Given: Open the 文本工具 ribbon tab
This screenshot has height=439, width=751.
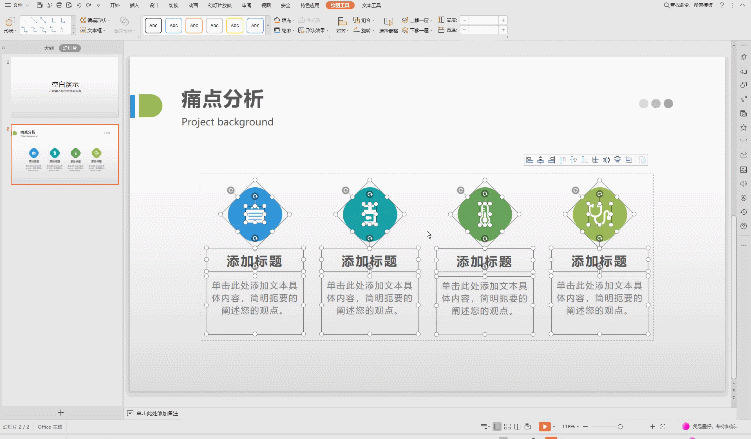Looking at the screenshot, I should (372, 5).
